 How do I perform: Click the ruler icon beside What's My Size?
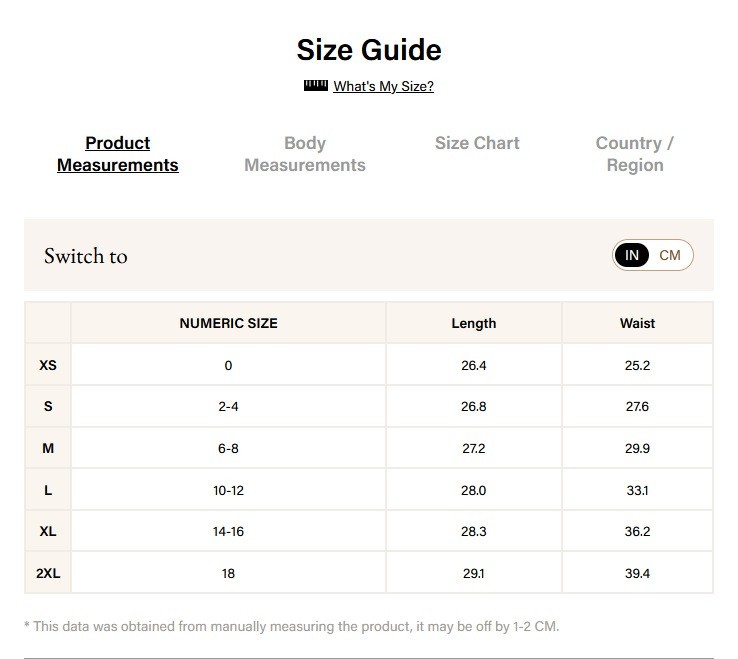tap(315, 86)
